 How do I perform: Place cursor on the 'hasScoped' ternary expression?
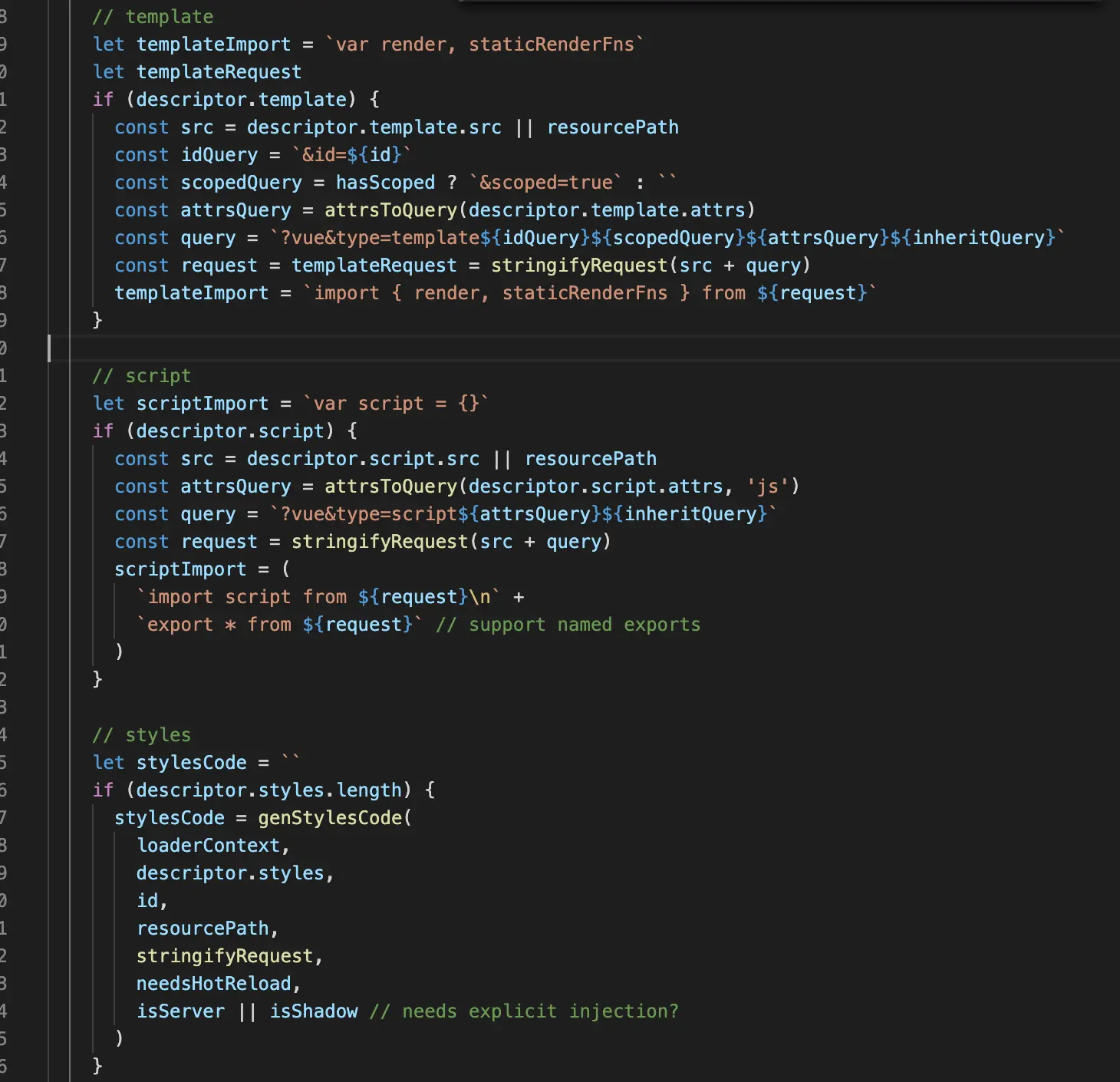pyautogui.click(x=385, y=182)
